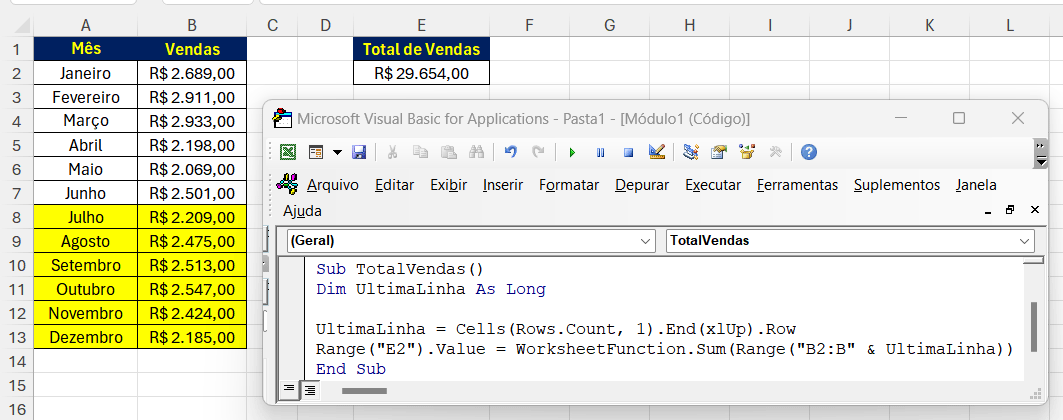1063x420 pixels.
Task: Click column B header in spreadsheet
Action: click(191, 23)
